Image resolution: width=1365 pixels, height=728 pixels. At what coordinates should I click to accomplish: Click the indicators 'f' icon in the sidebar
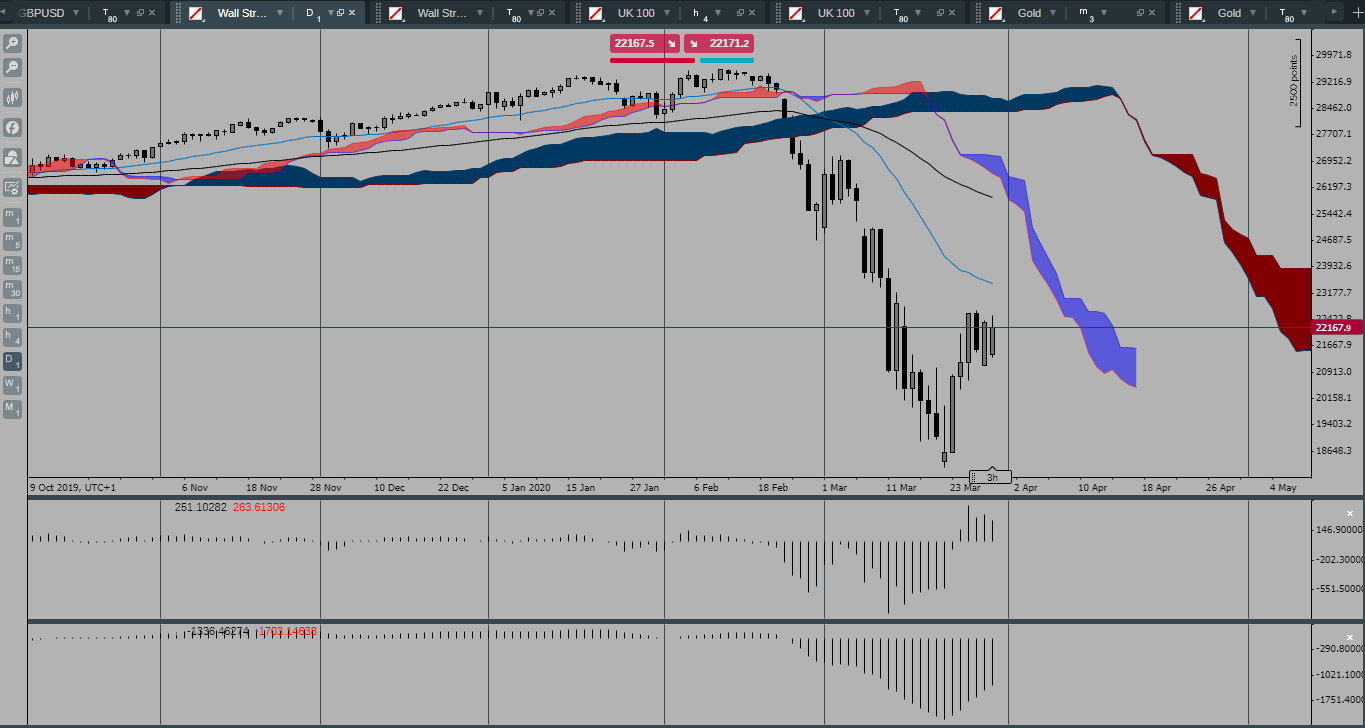coord(13,128)
